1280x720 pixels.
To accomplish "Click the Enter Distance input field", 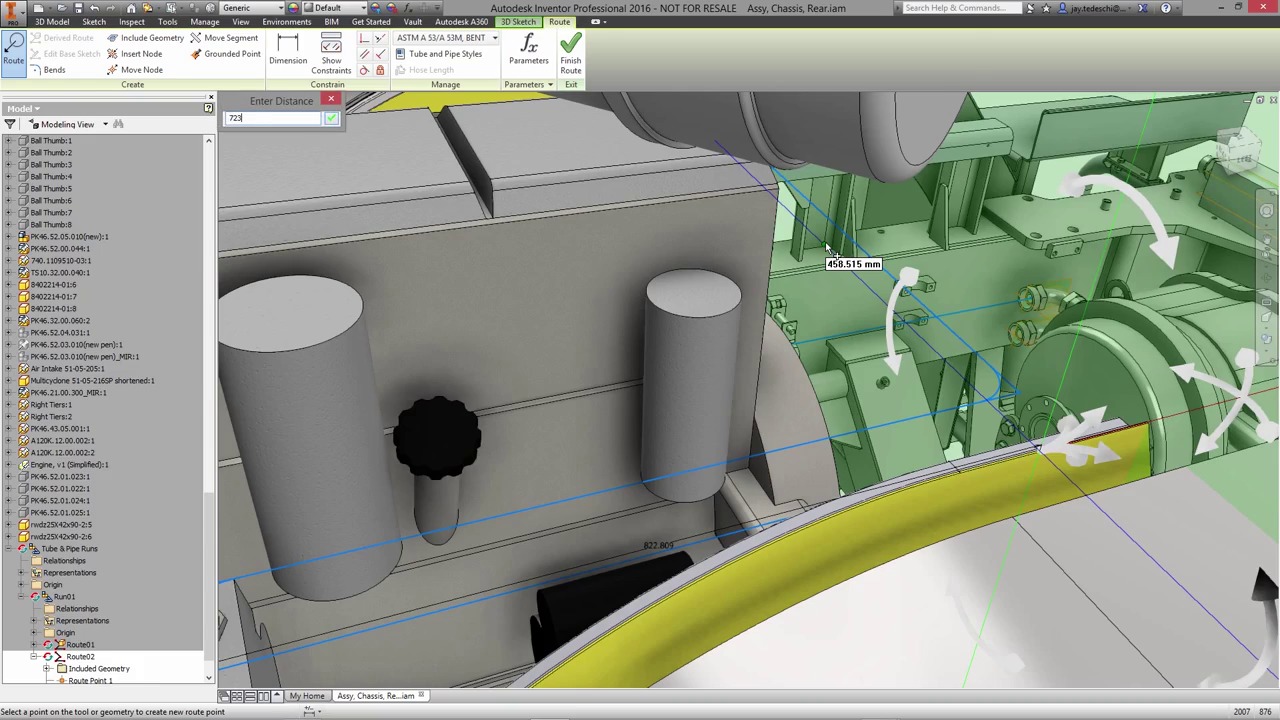I will click(273, 118).
